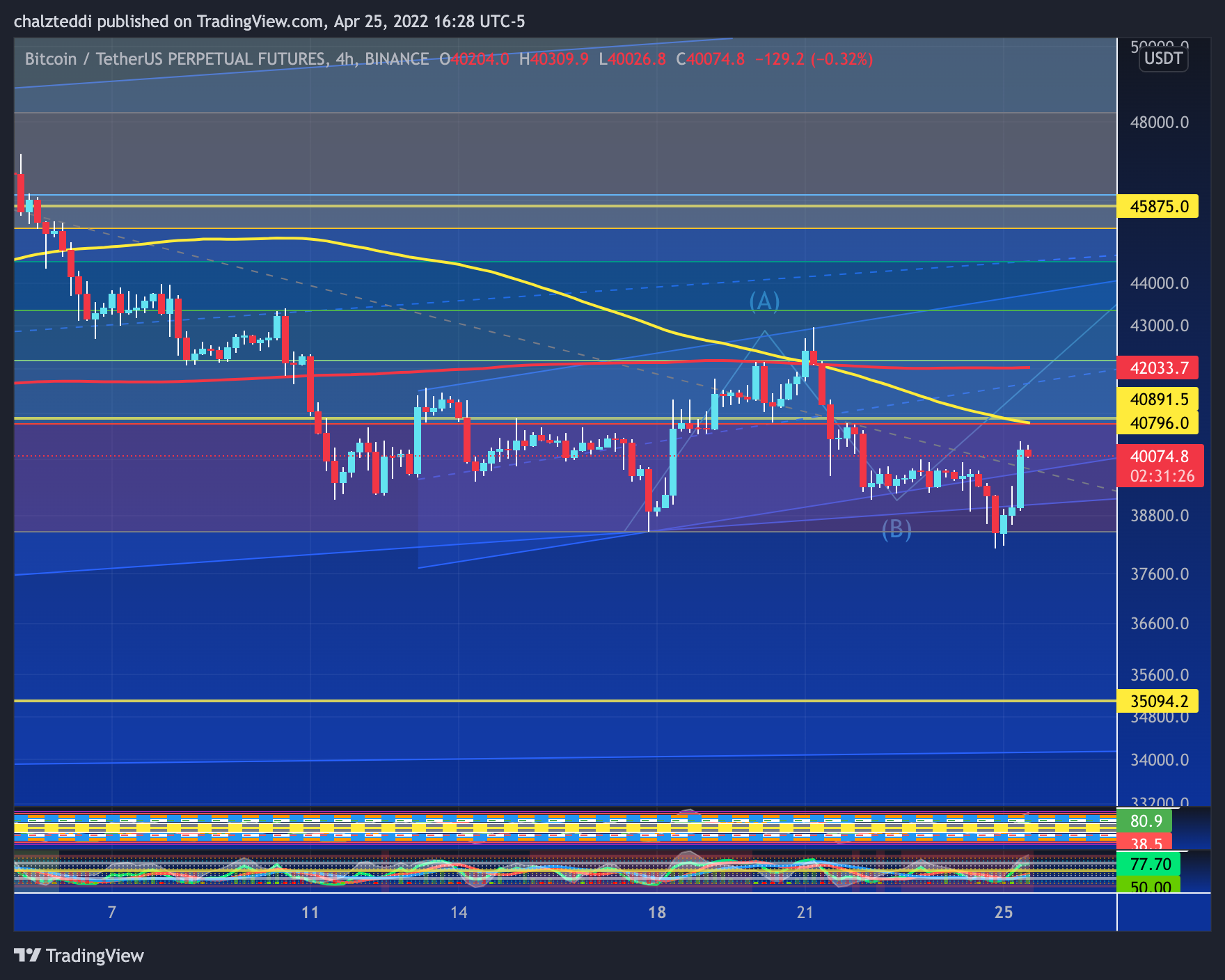
Task: Click the (A) wave label
Action: pos(764,301)
